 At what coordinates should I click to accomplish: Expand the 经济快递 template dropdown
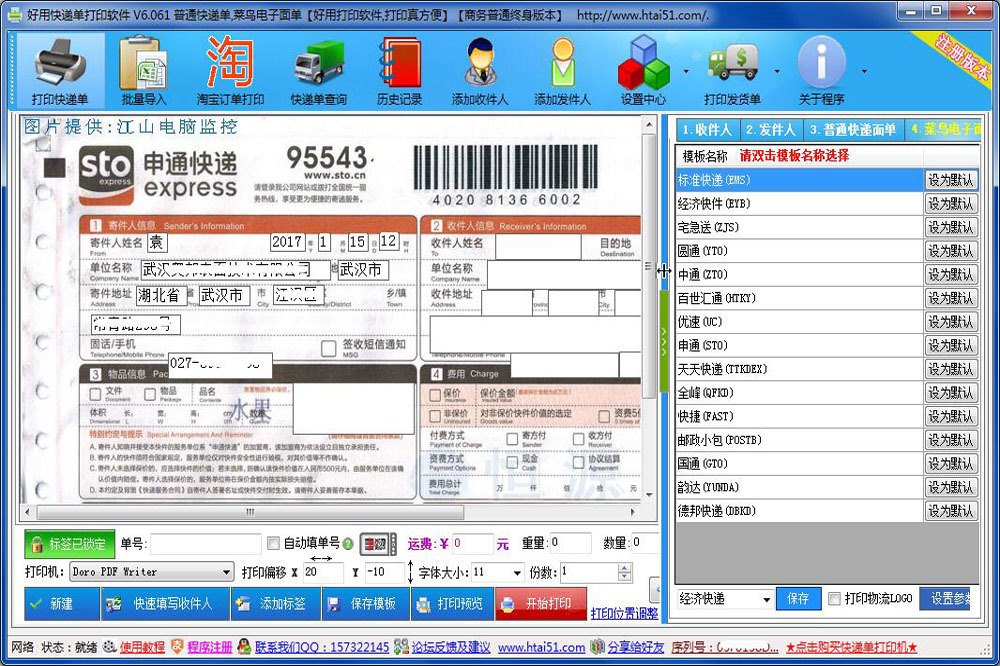click(765, 599)
